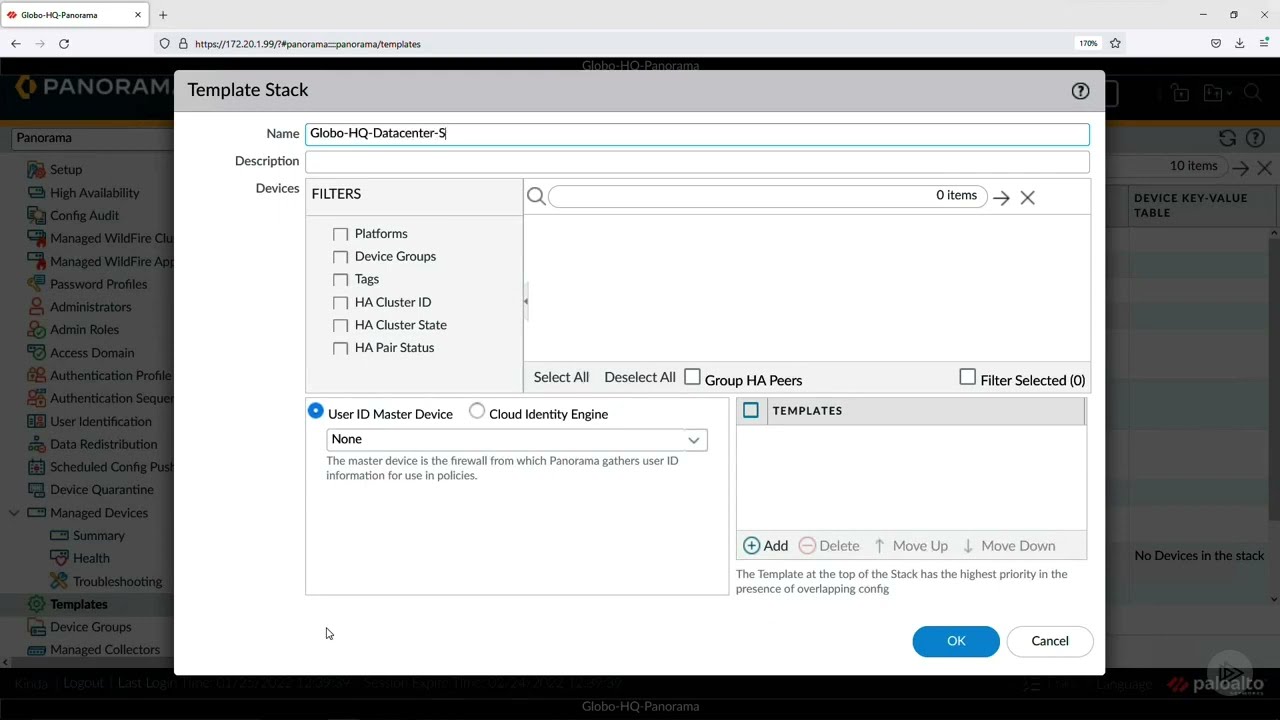Click the Access Domain sidebar icon
The image size is (1280, 720).
click(x=36, y=352)
